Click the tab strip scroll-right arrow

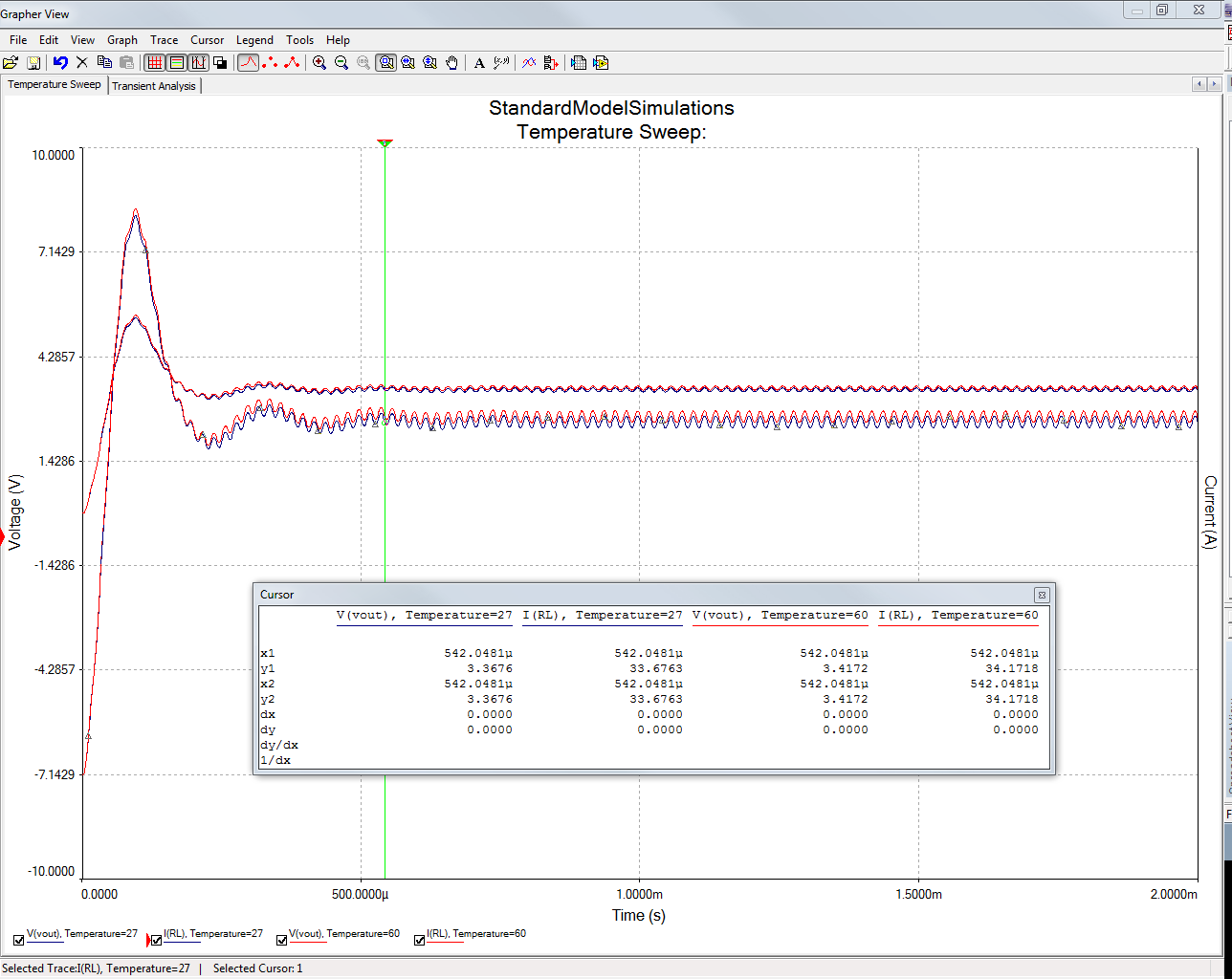[x=1213, y=85]
